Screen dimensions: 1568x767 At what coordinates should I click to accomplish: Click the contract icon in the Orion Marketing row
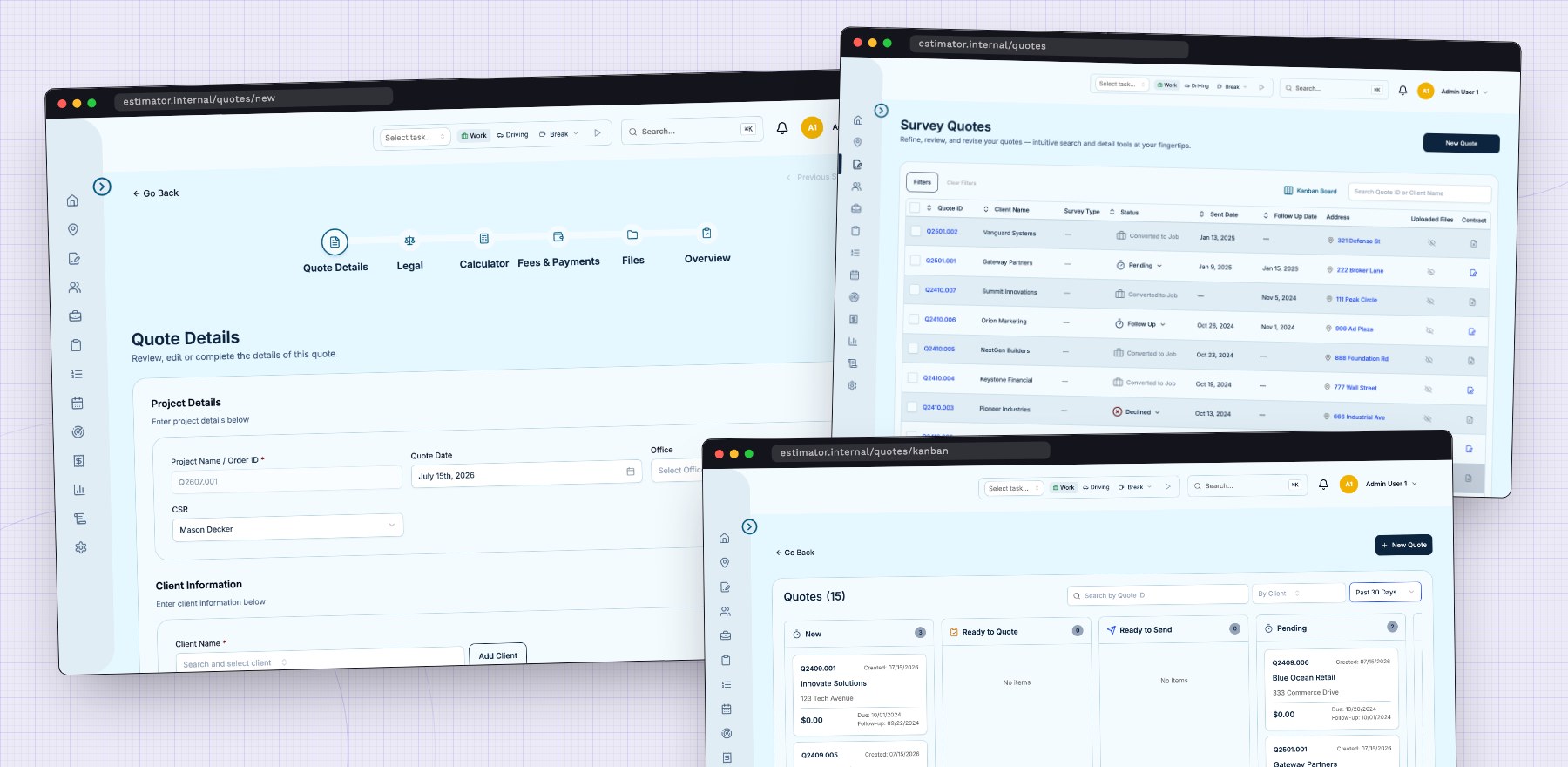(1471, 331)
